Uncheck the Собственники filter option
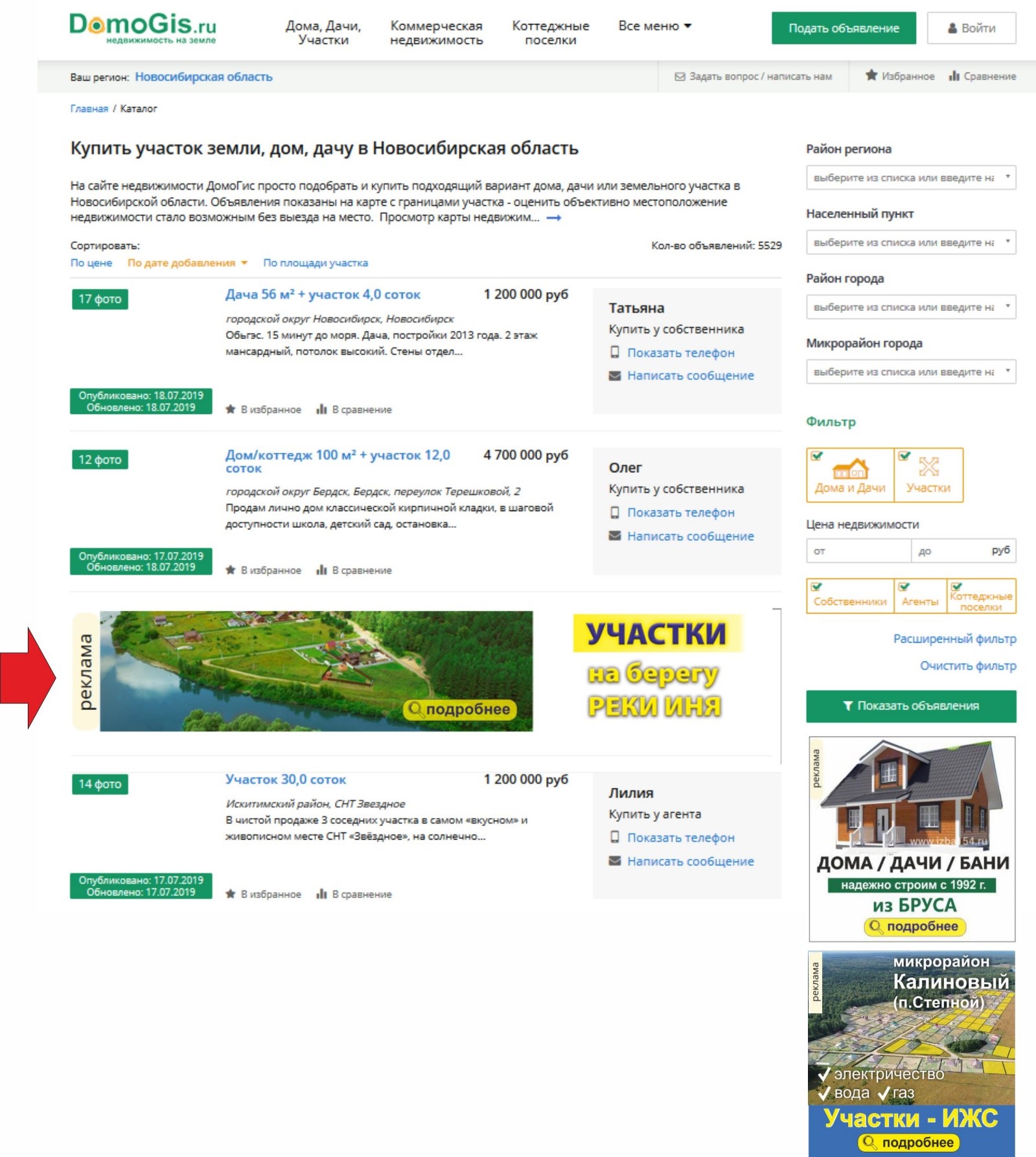Image resolution: width=1036 pixels, height=1157 pixels. pos(817,587)
